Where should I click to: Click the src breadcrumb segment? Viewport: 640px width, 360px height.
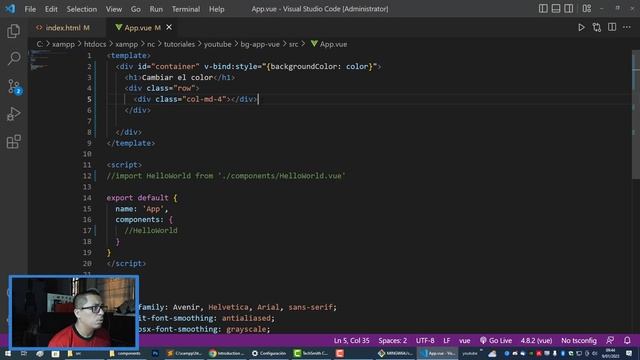tap(293, 44)
